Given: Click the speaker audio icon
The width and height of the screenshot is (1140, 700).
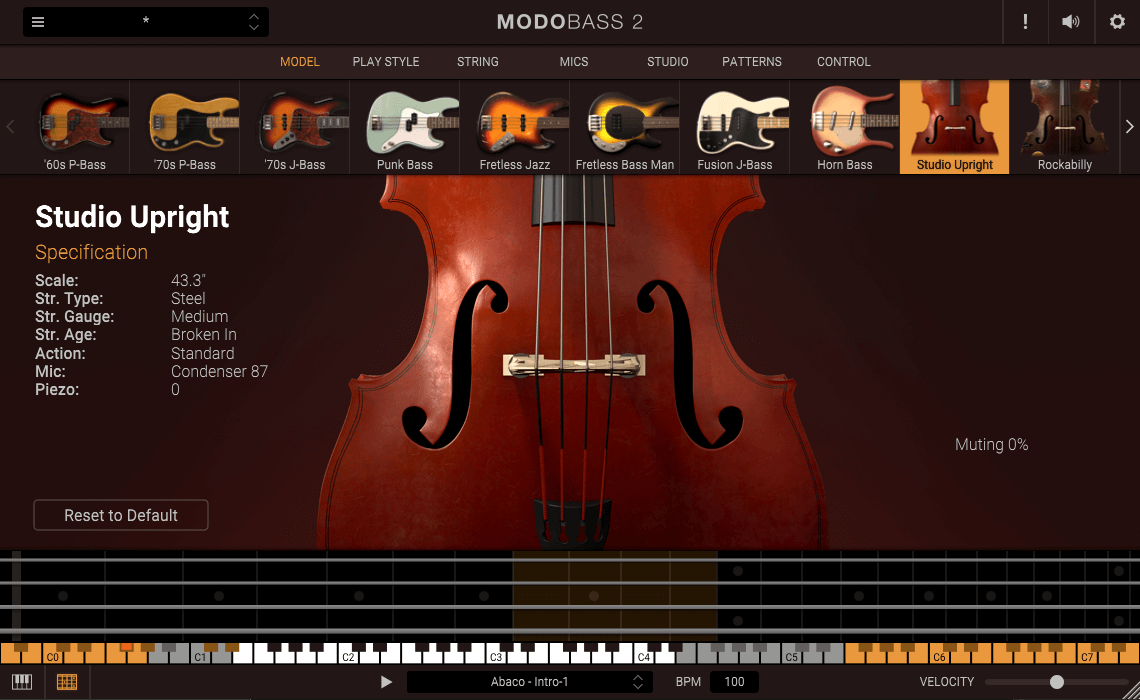Looking at the screenshot, I should [x=1070, y=22].
